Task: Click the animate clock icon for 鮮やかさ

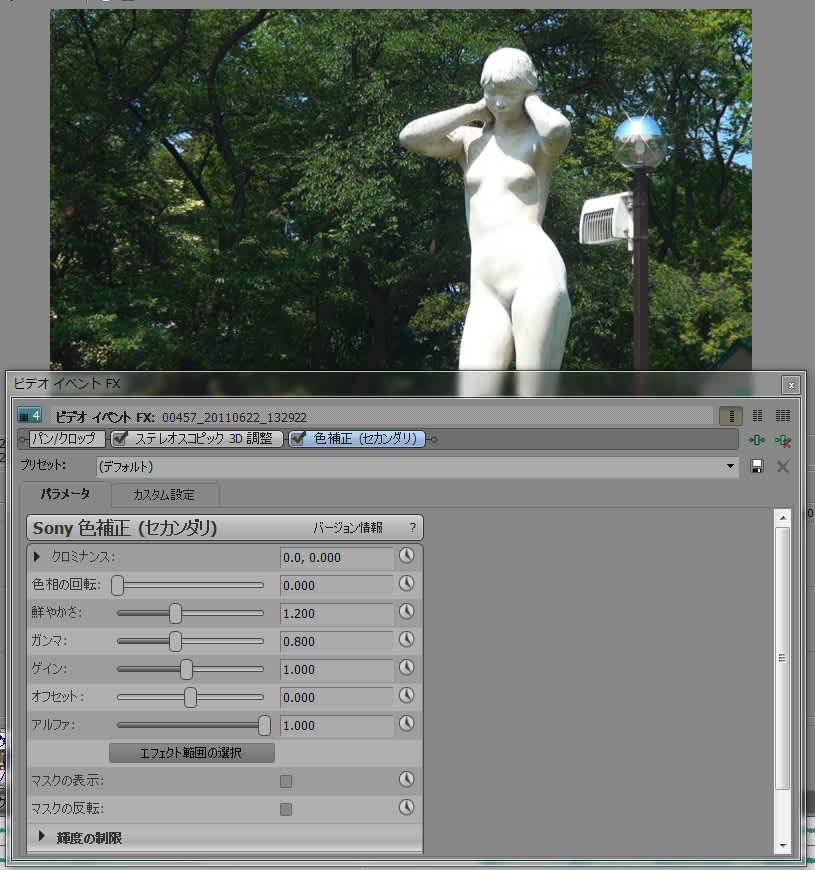Action: [x=406, y=612]
